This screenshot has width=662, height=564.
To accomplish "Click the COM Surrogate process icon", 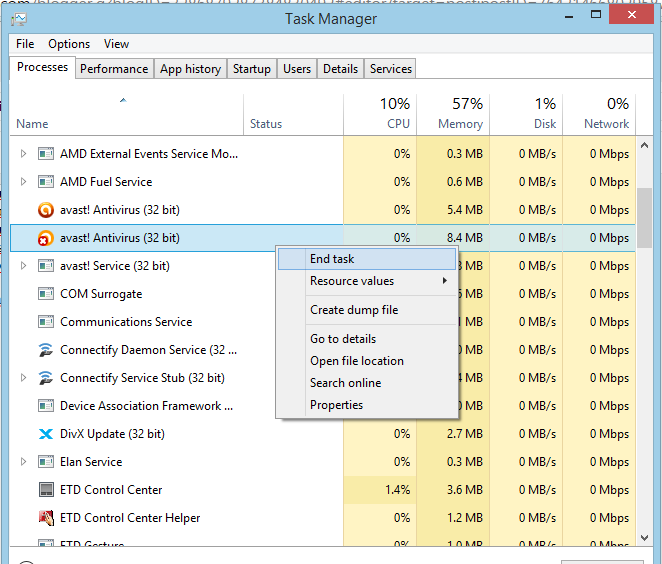I will (x=45, y=294).
